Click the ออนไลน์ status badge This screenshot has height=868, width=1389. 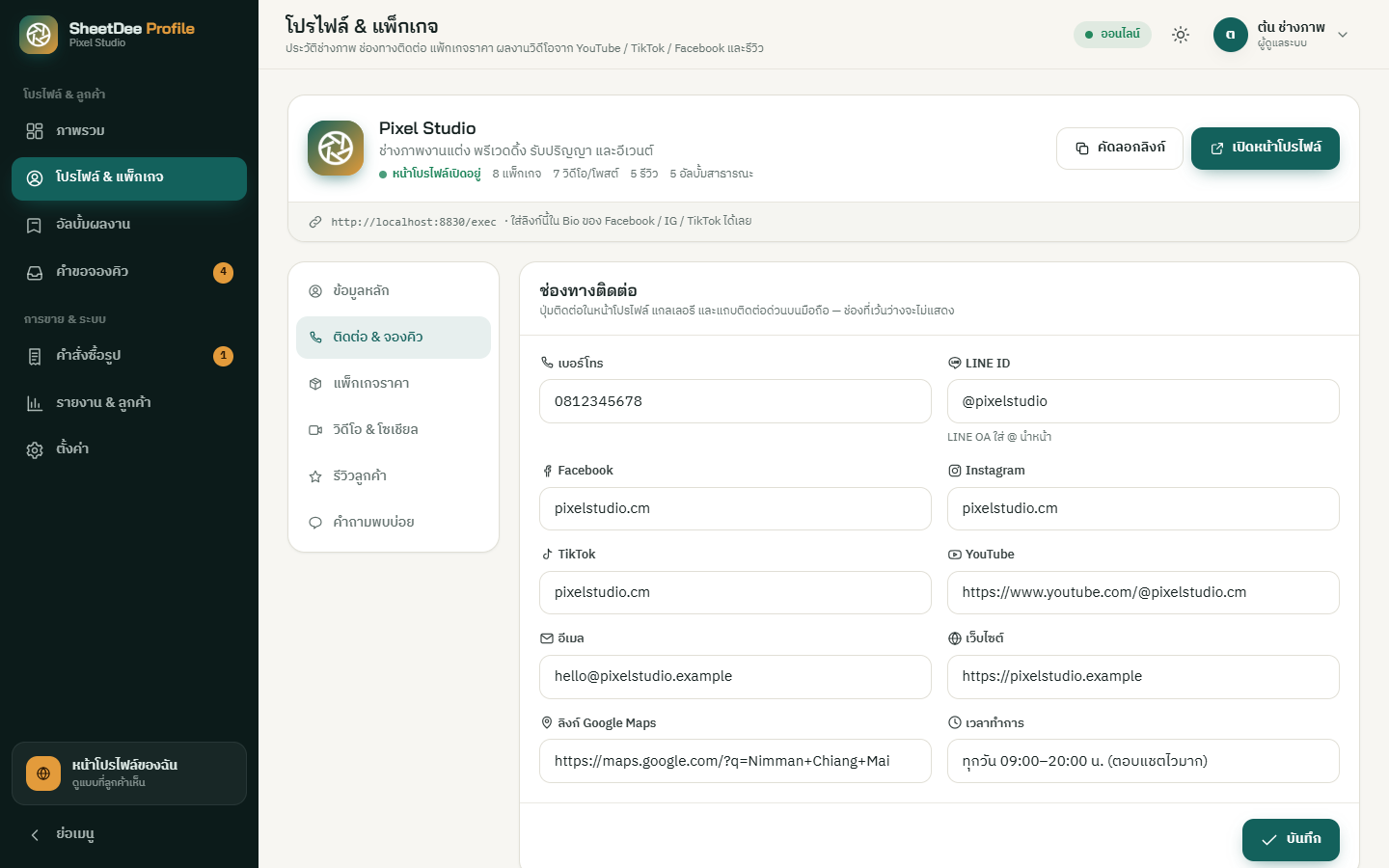coord(1112,34)
